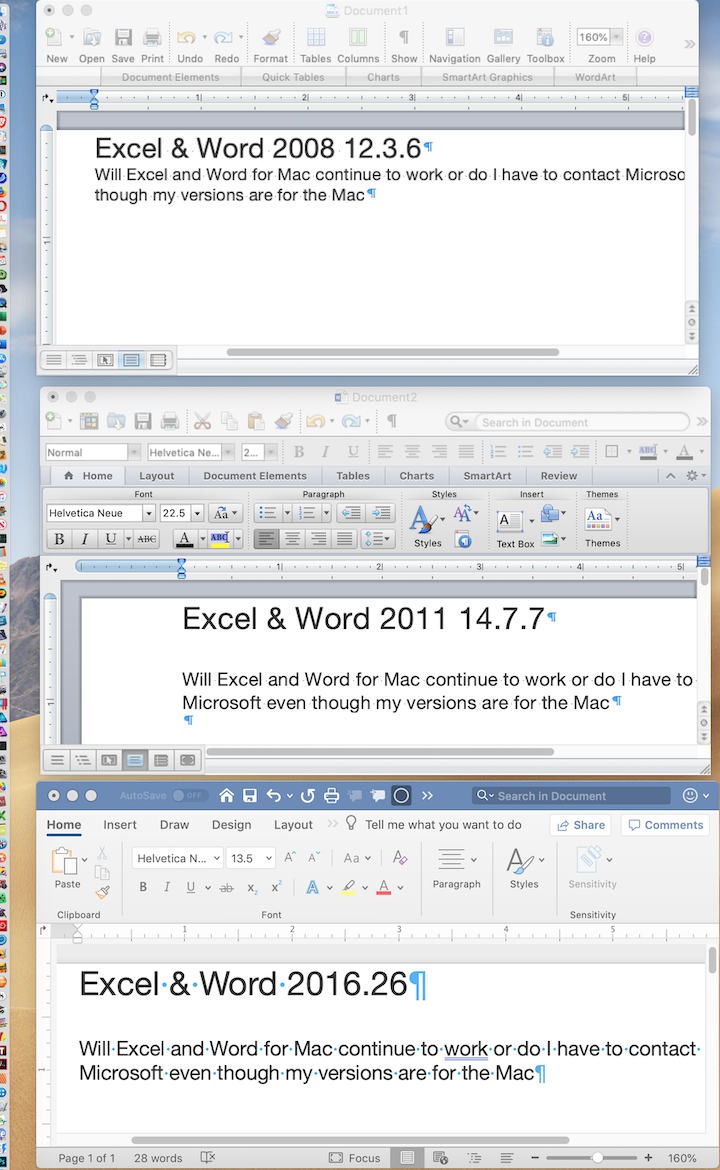Switch to Review tab in Document2

(x=559, y=475)
